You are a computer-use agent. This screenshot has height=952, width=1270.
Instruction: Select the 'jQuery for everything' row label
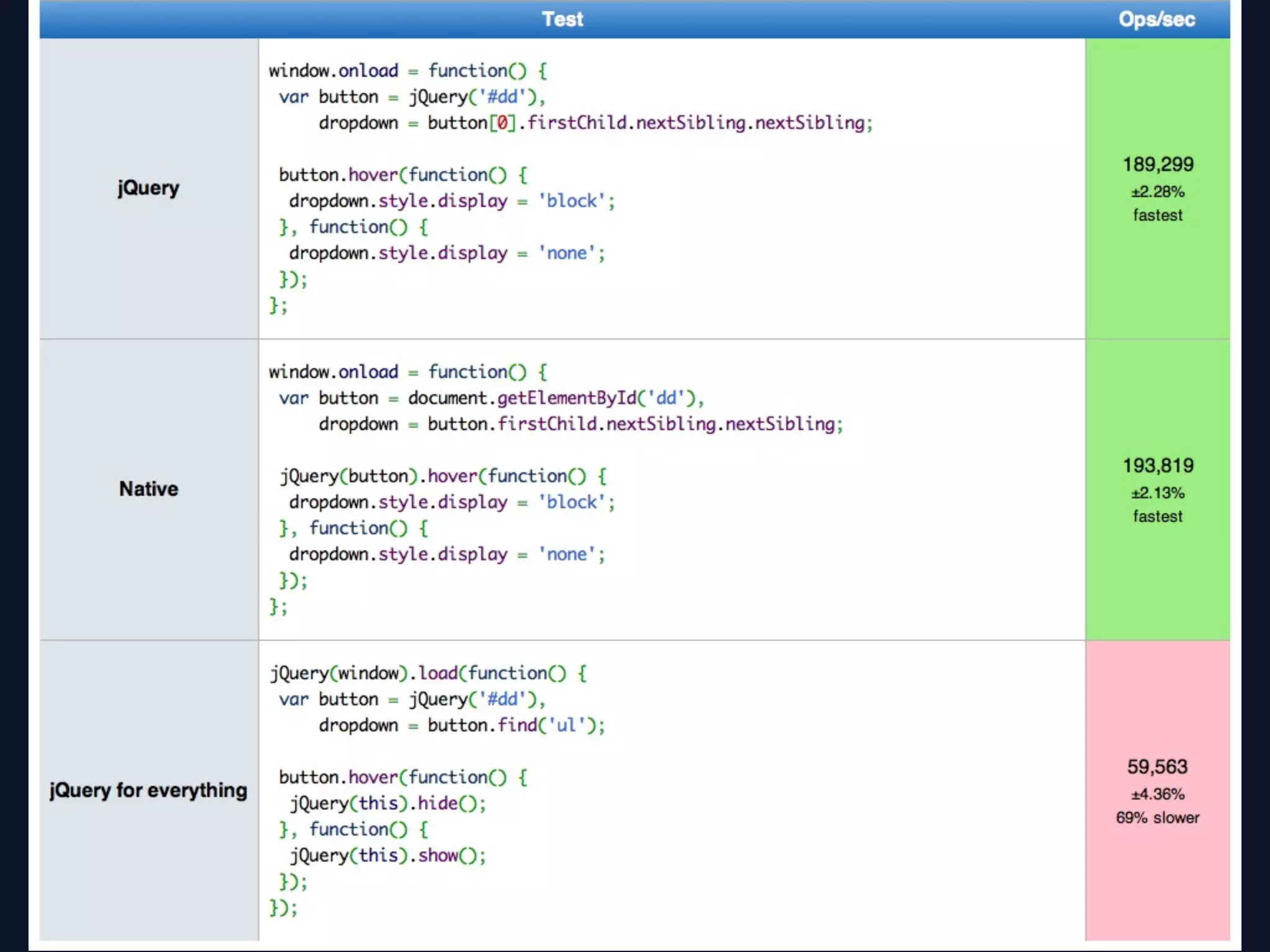coord(148,790)
